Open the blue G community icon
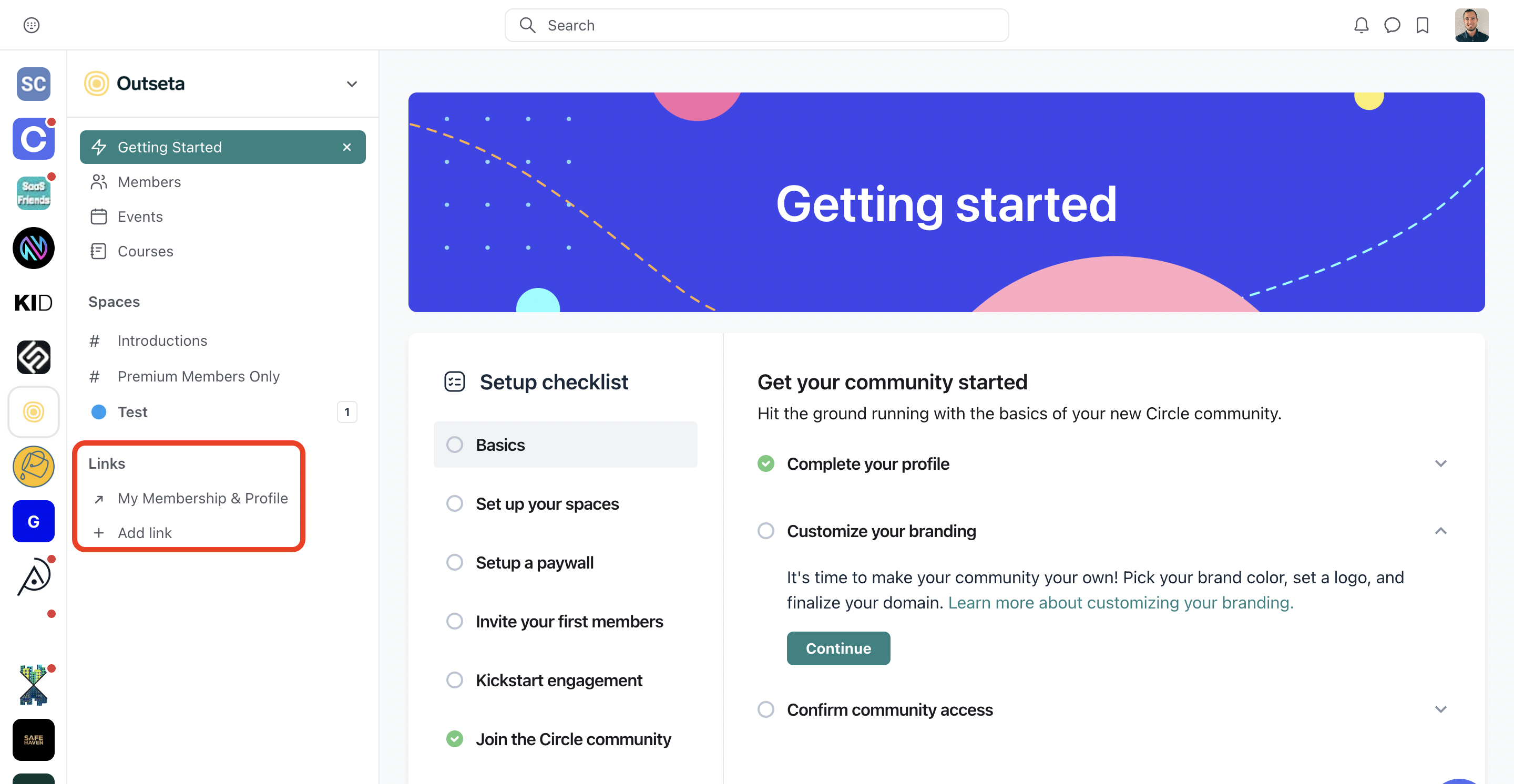1514x784 pixels. point(34,521)
